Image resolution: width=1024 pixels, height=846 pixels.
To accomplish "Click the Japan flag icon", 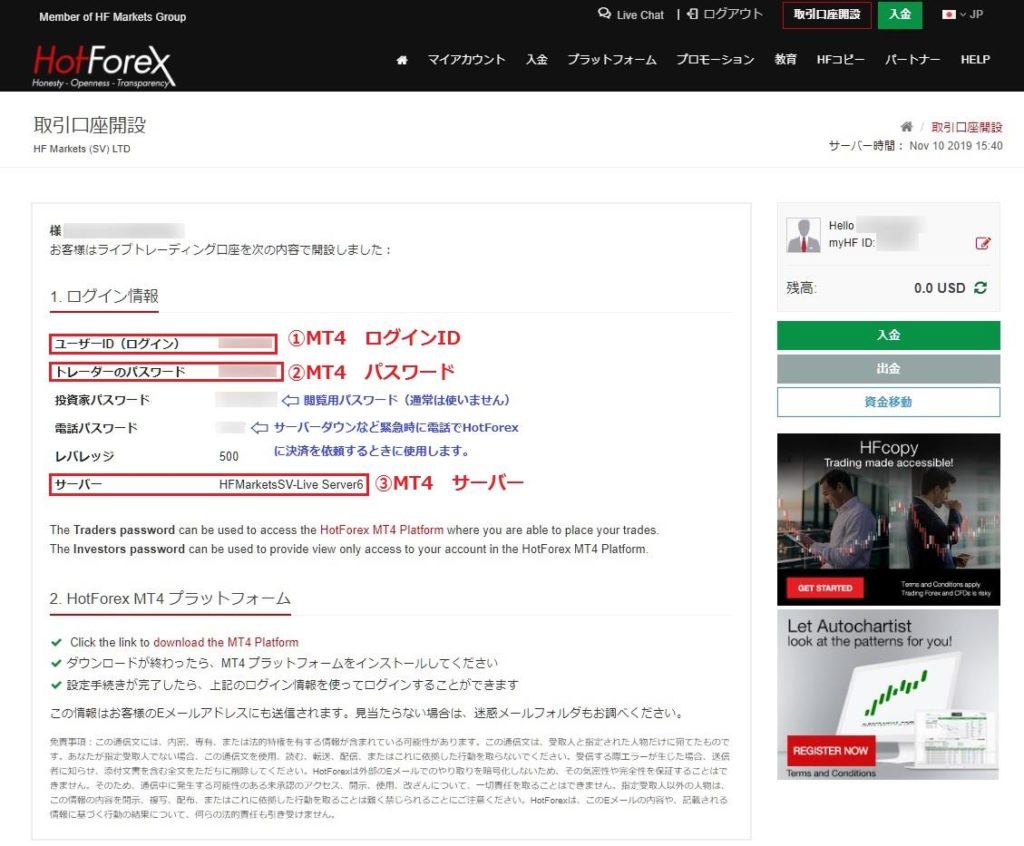I will pyautogui.click(x=948, y=14).
